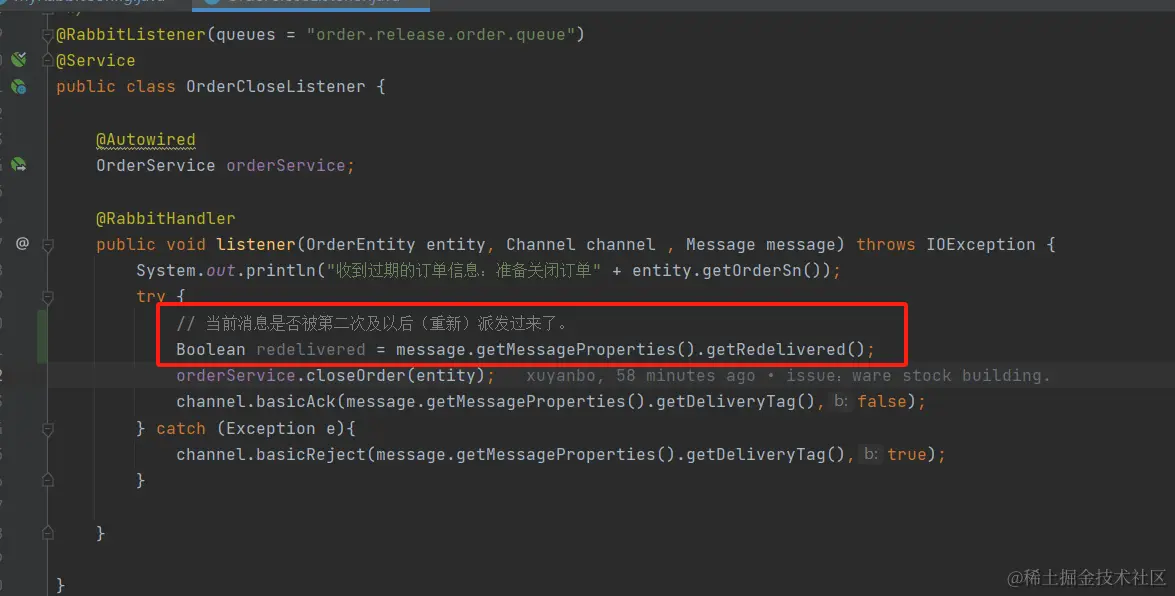The width and height of the screenshot is (1175, 596).
Task: Click the Spring class gutter icon beside OrderCloseListener
Action: coord(19,86)
